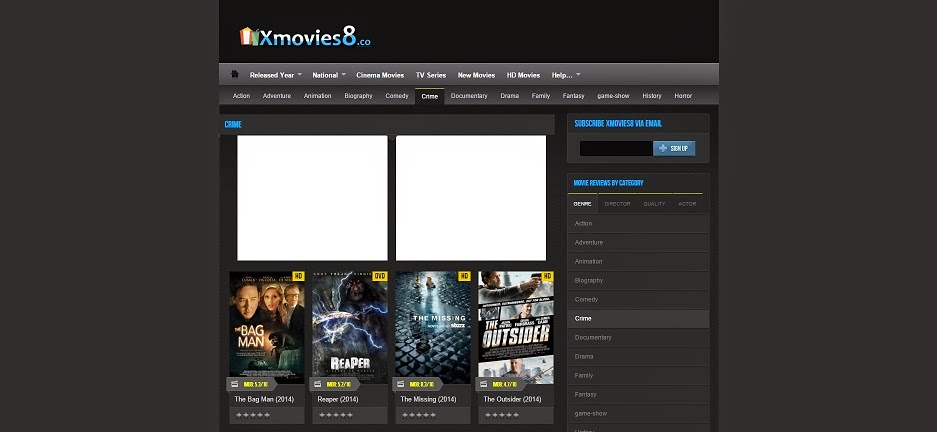Click the title The Bag Man (2014)
This screenshot has width=937, height=432.
click(x=264, y=399)
